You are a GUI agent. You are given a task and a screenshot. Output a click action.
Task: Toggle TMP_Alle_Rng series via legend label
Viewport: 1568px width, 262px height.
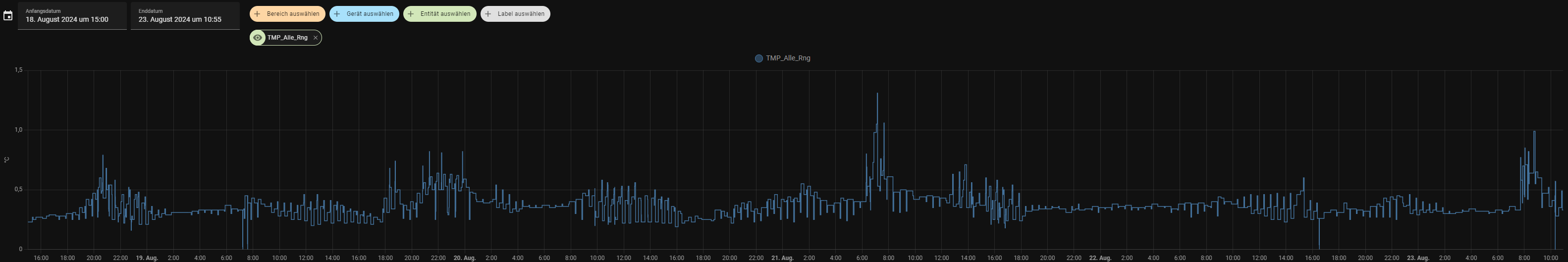[788, 58]
